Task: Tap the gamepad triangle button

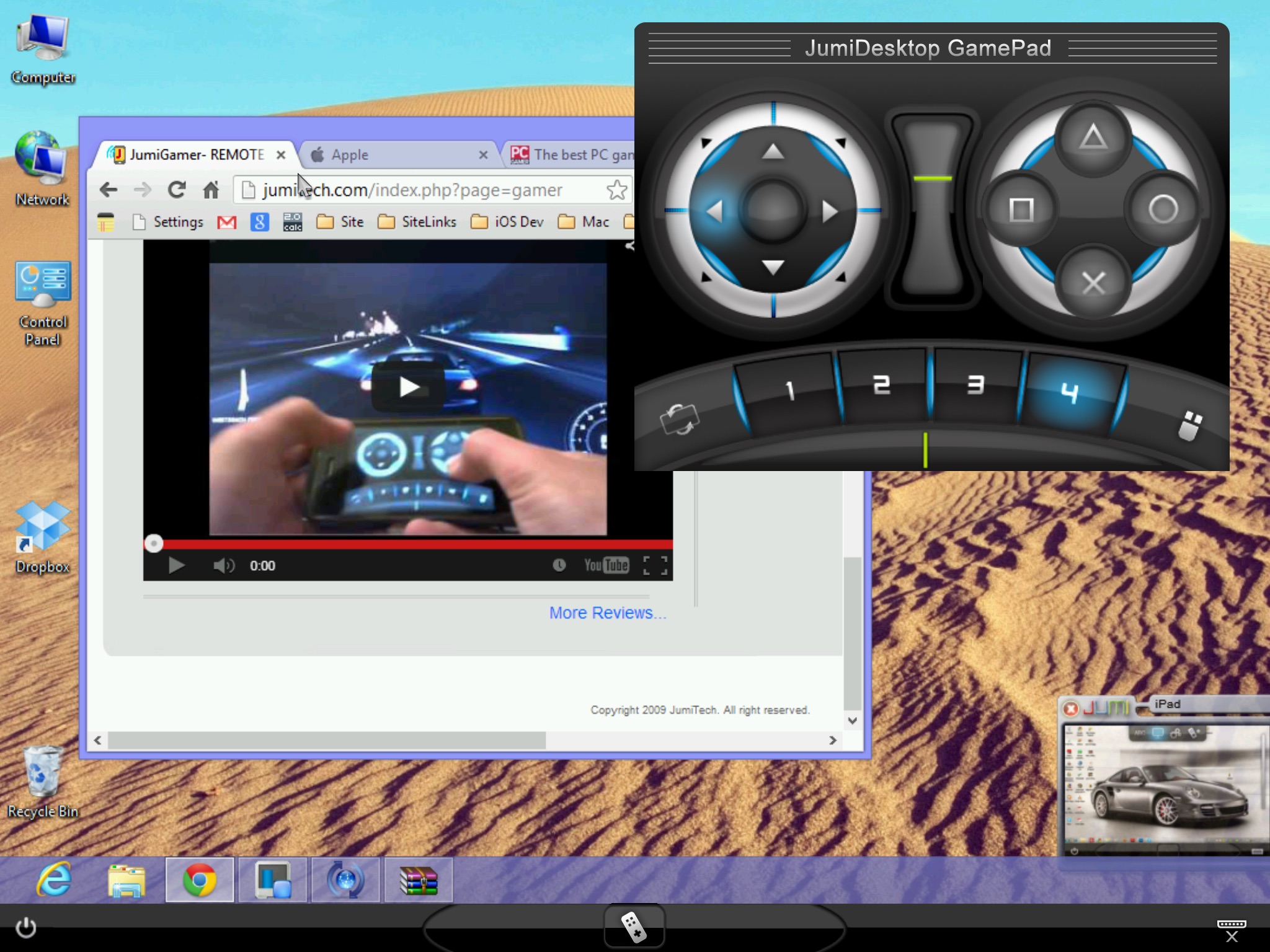Action: 1093,138
